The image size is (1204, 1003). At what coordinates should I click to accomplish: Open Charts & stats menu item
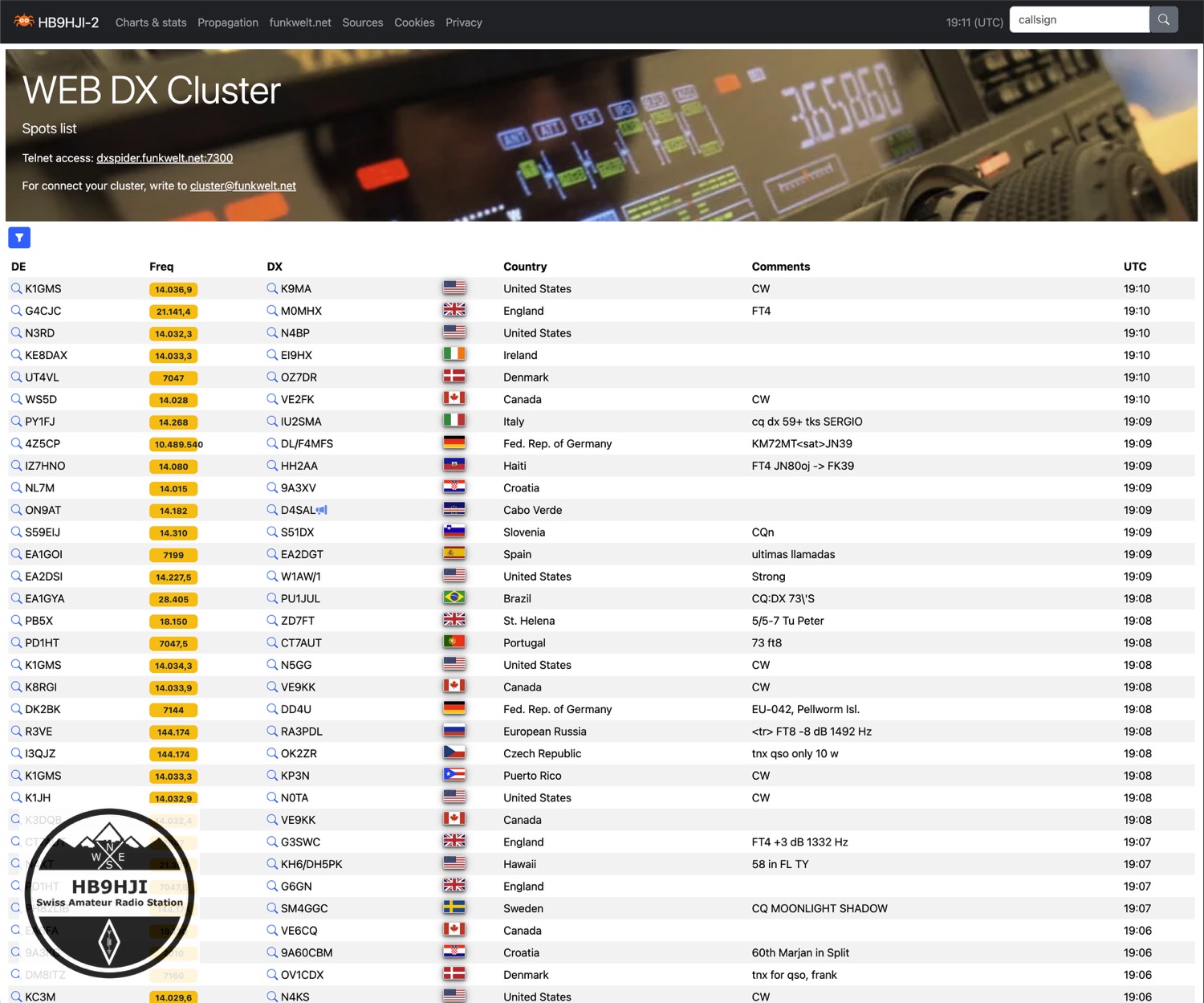coord(151,22)
